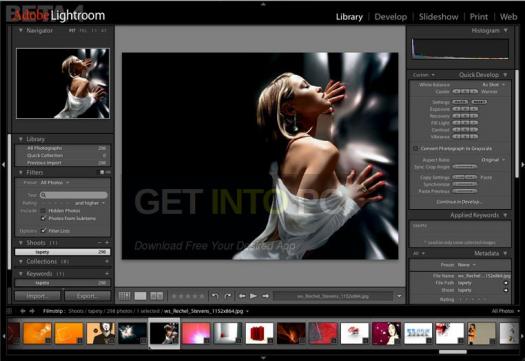
Task: Switch to the Develop module
Action: pos(391,17)
